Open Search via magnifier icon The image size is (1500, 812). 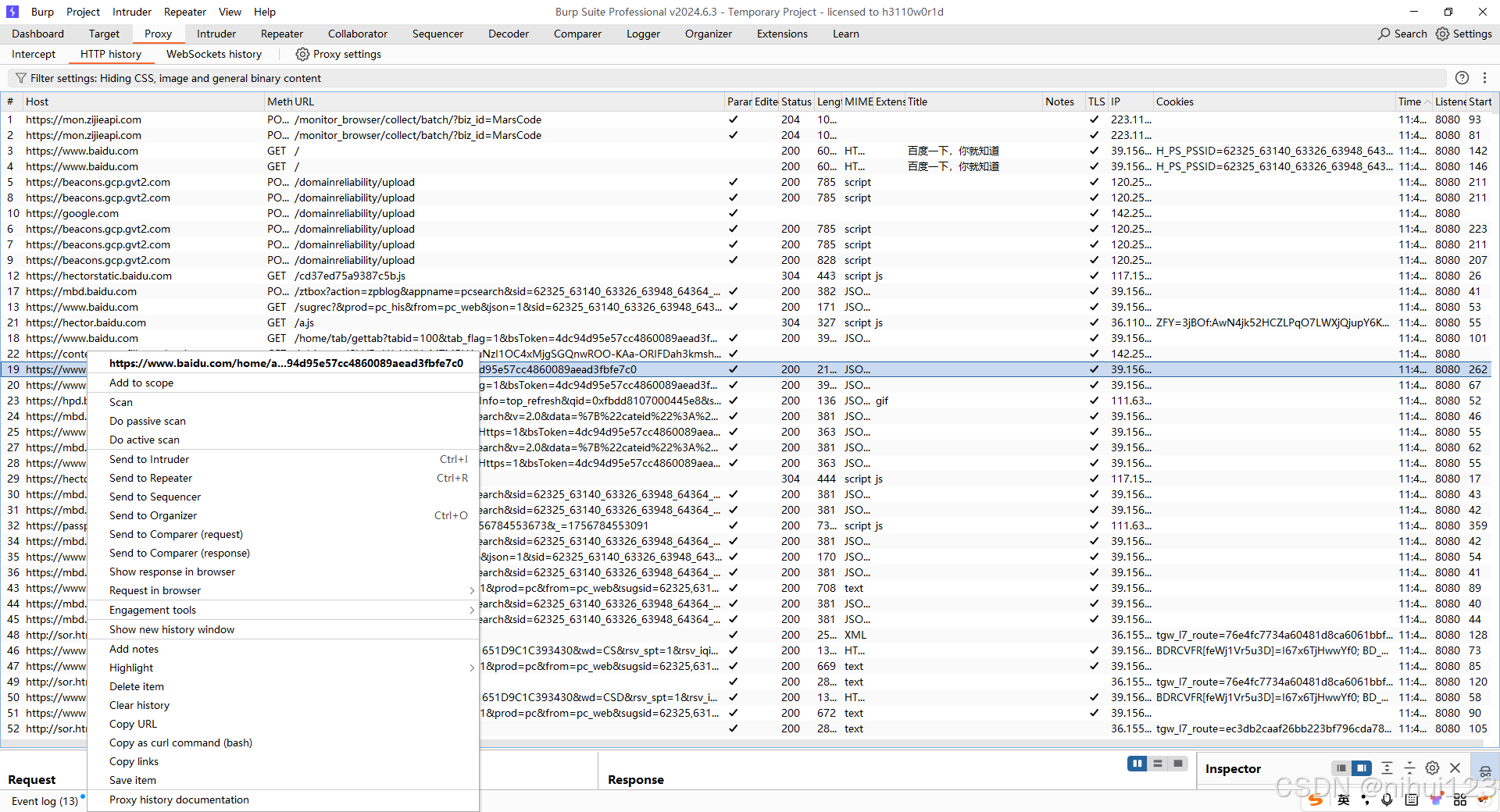1384,34
